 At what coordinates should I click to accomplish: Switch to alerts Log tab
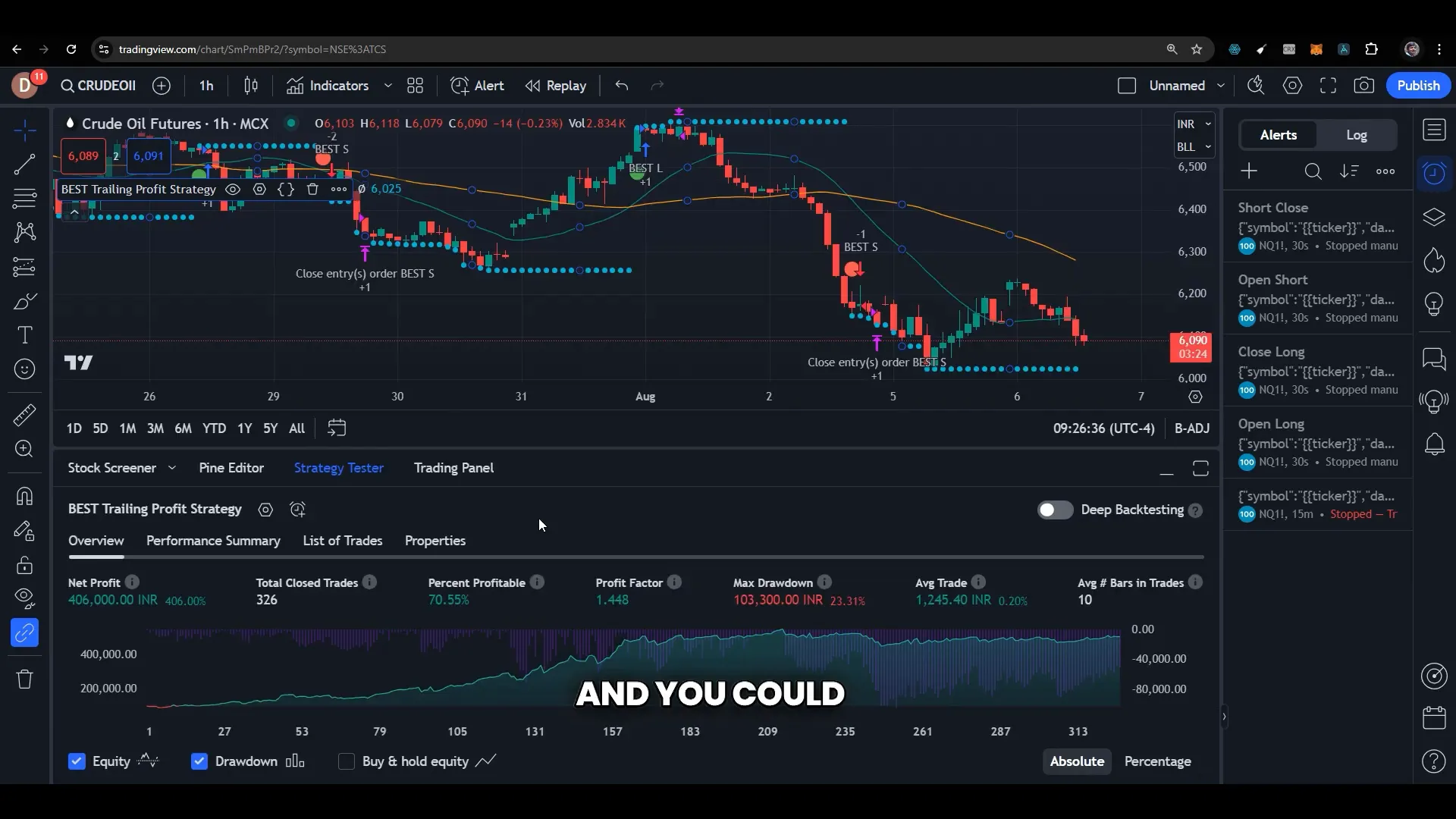point(1356,135)
